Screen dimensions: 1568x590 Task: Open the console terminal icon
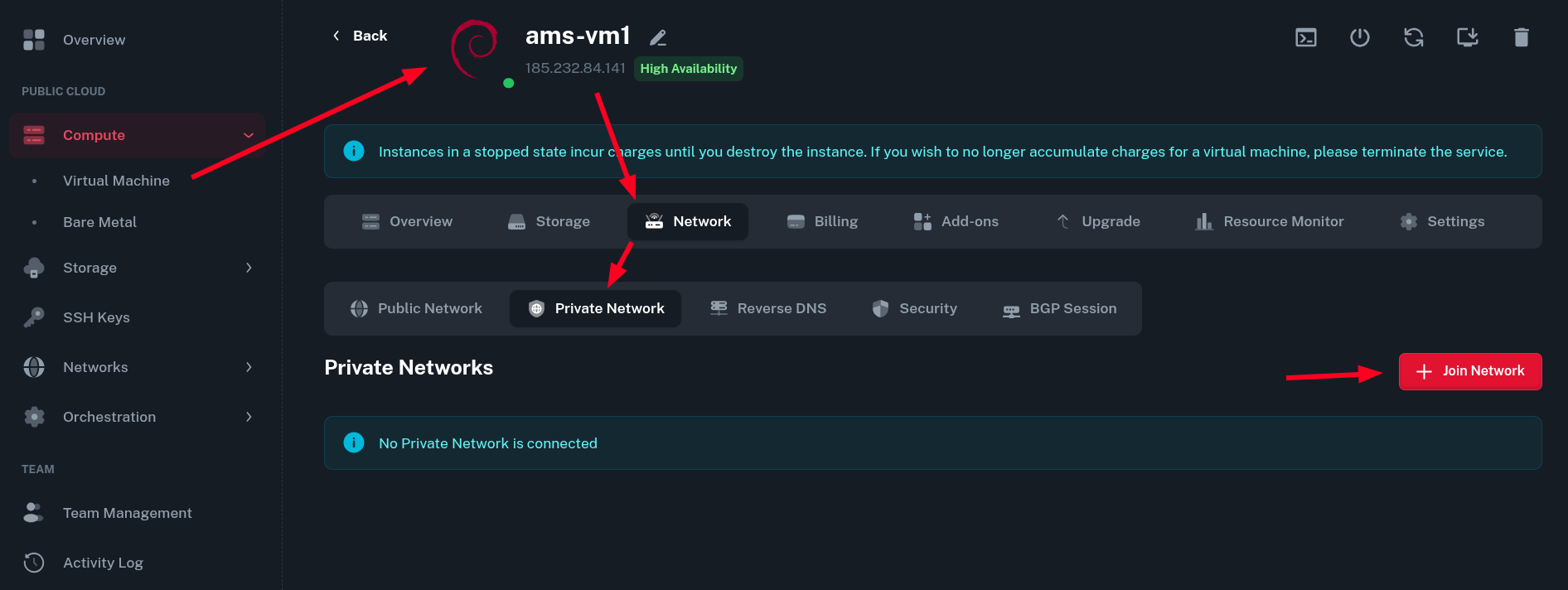click(1306, 37)
